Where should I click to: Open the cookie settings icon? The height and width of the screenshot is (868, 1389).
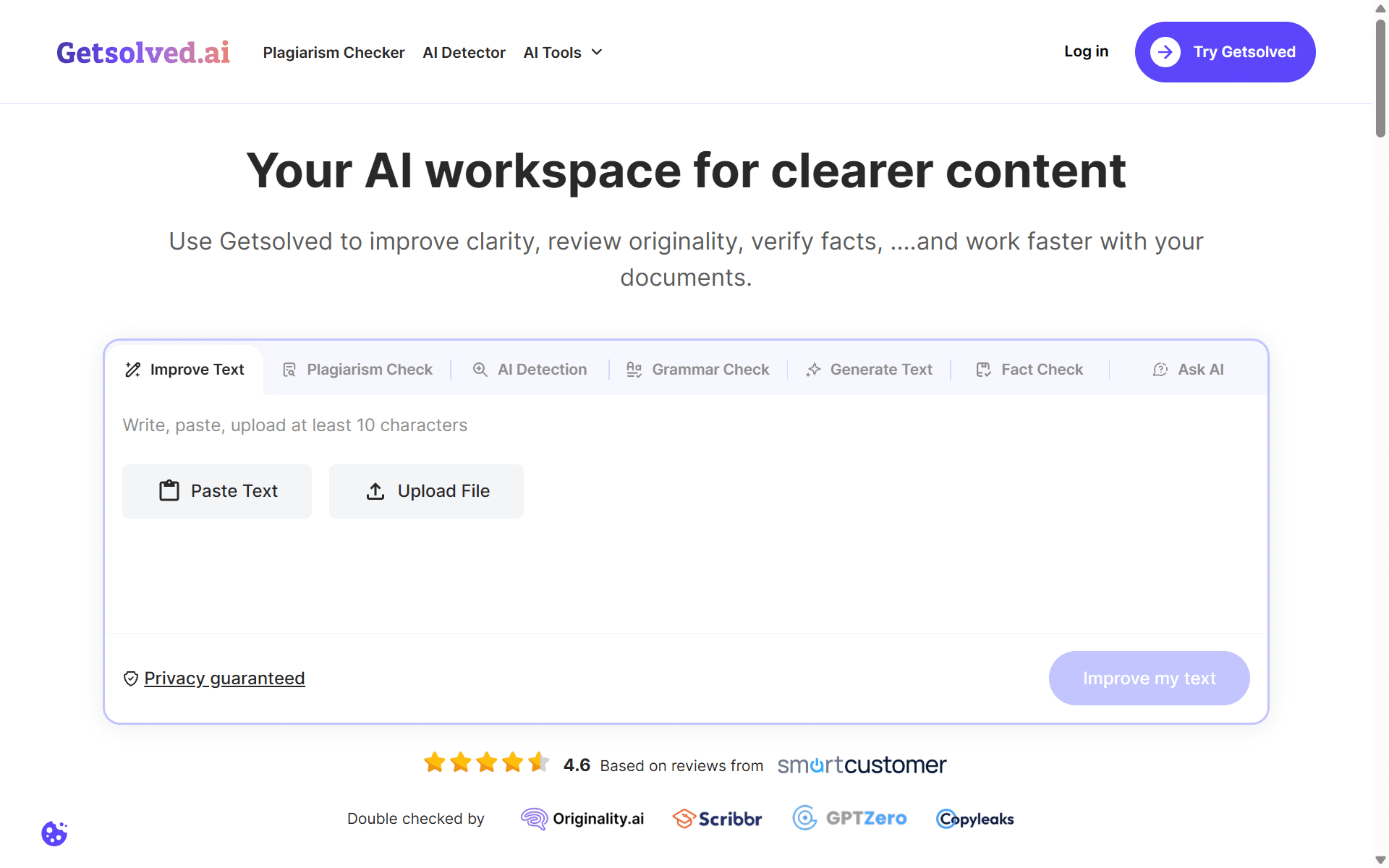54,833
